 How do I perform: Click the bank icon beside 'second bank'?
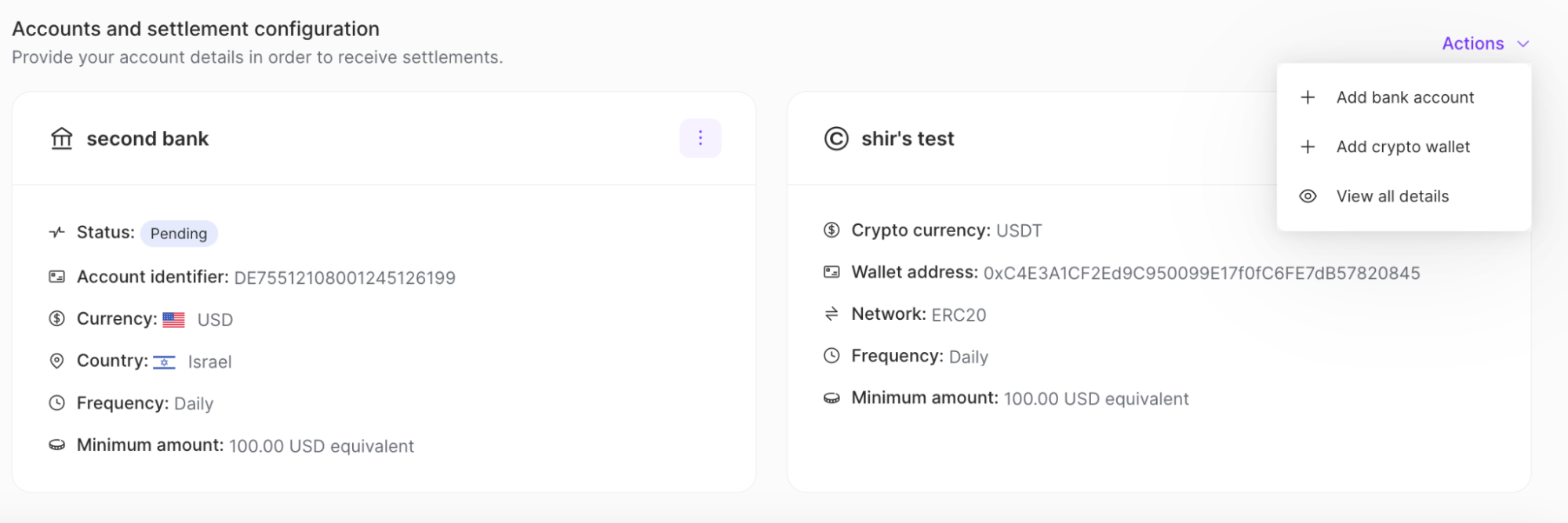[60, 138]
